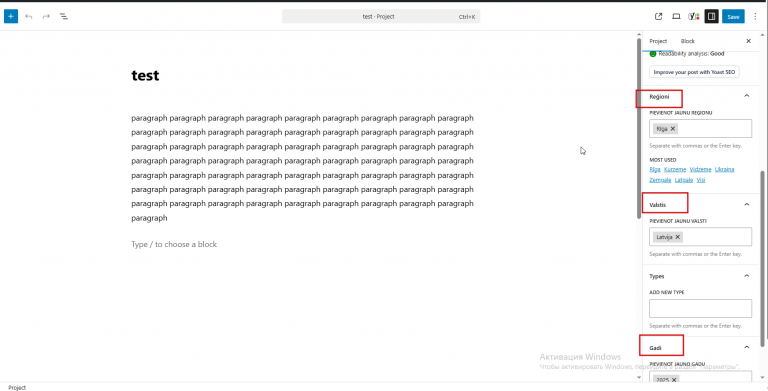Click Improve your post with Yoast SEO

tap(695, 72)
